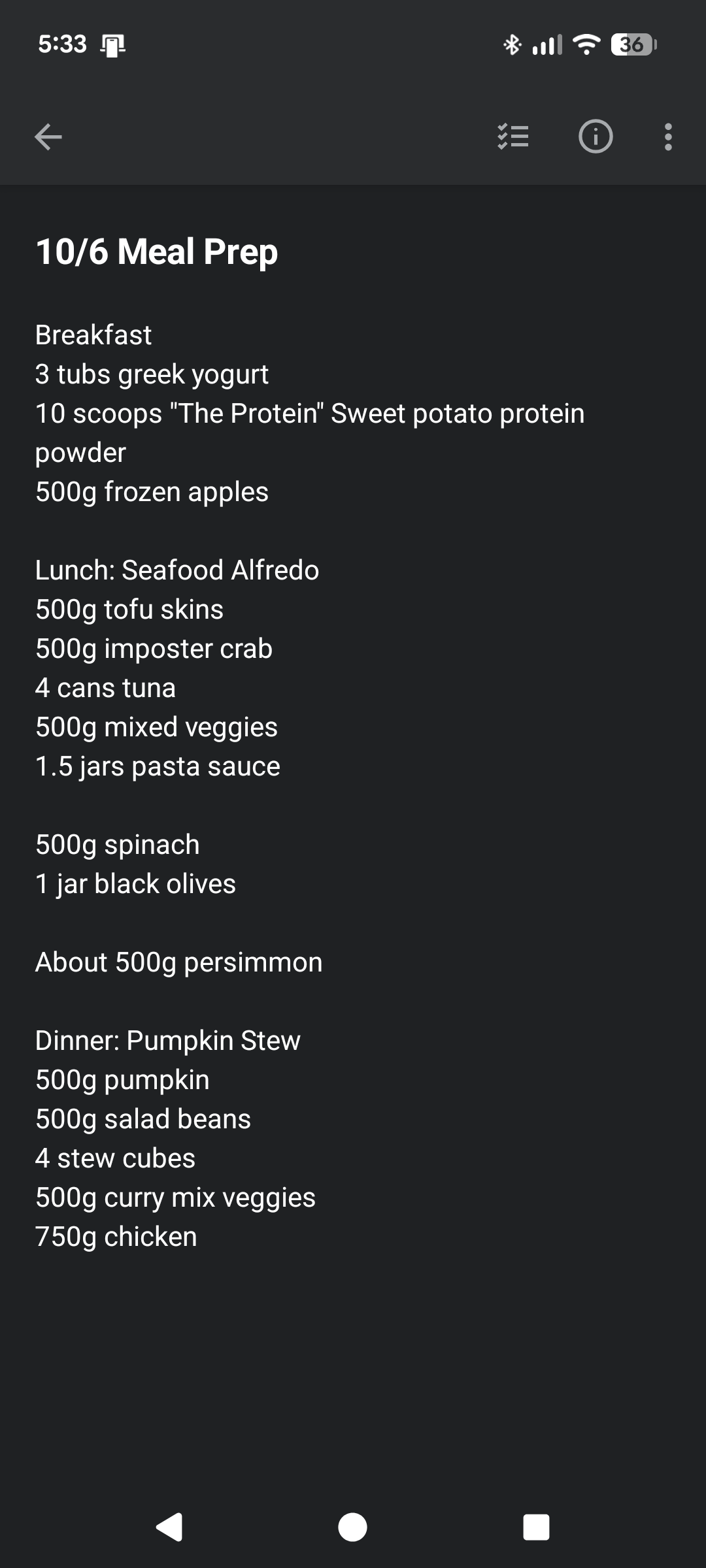Tap the note title "10/6 Meal Prep"

[157, 252]
